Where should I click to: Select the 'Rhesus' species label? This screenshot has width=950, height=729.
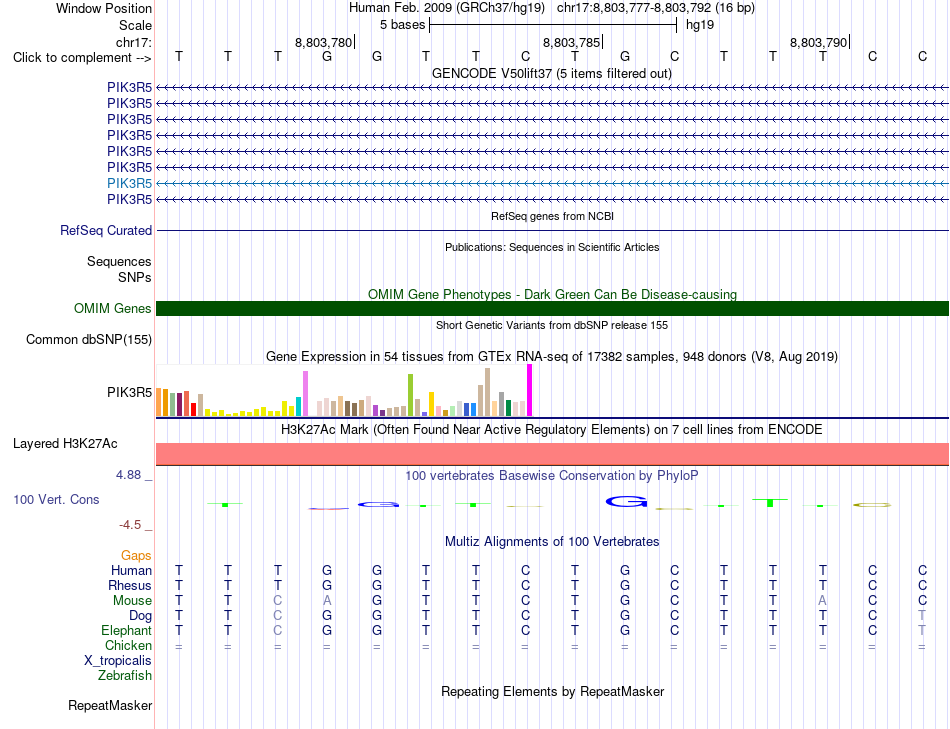[x=130, y=585]
